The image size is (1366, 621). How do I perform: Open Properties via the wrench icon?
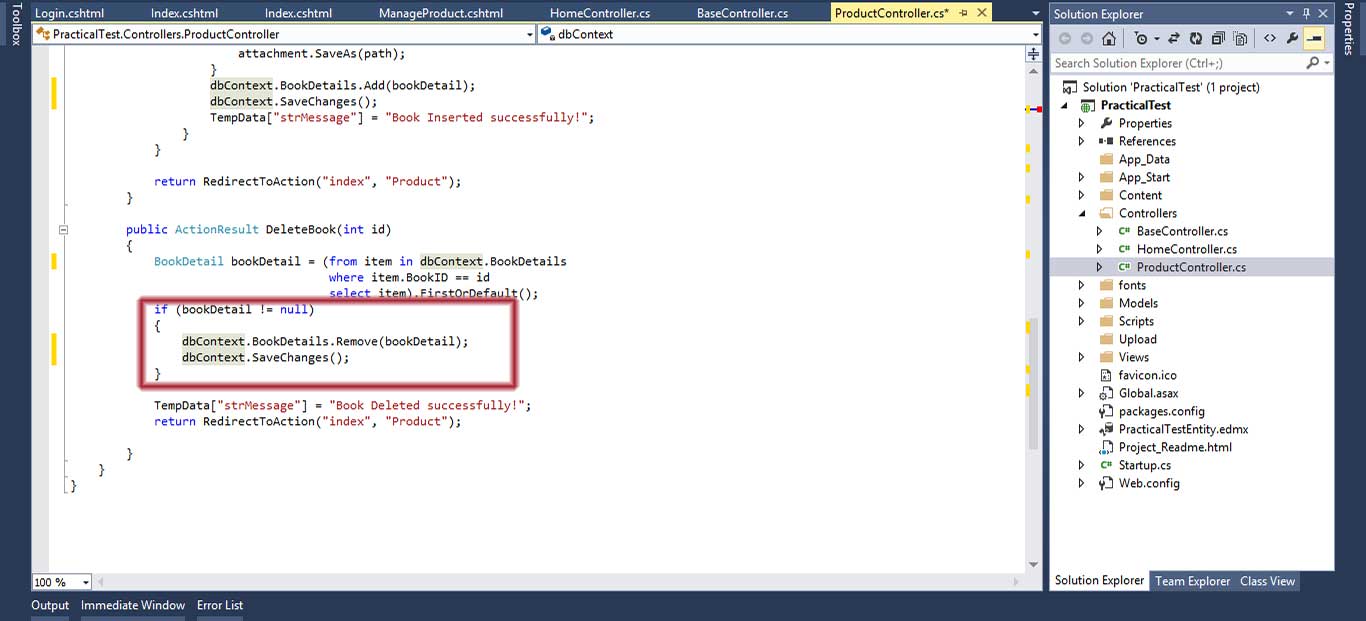coord(1292,38)
